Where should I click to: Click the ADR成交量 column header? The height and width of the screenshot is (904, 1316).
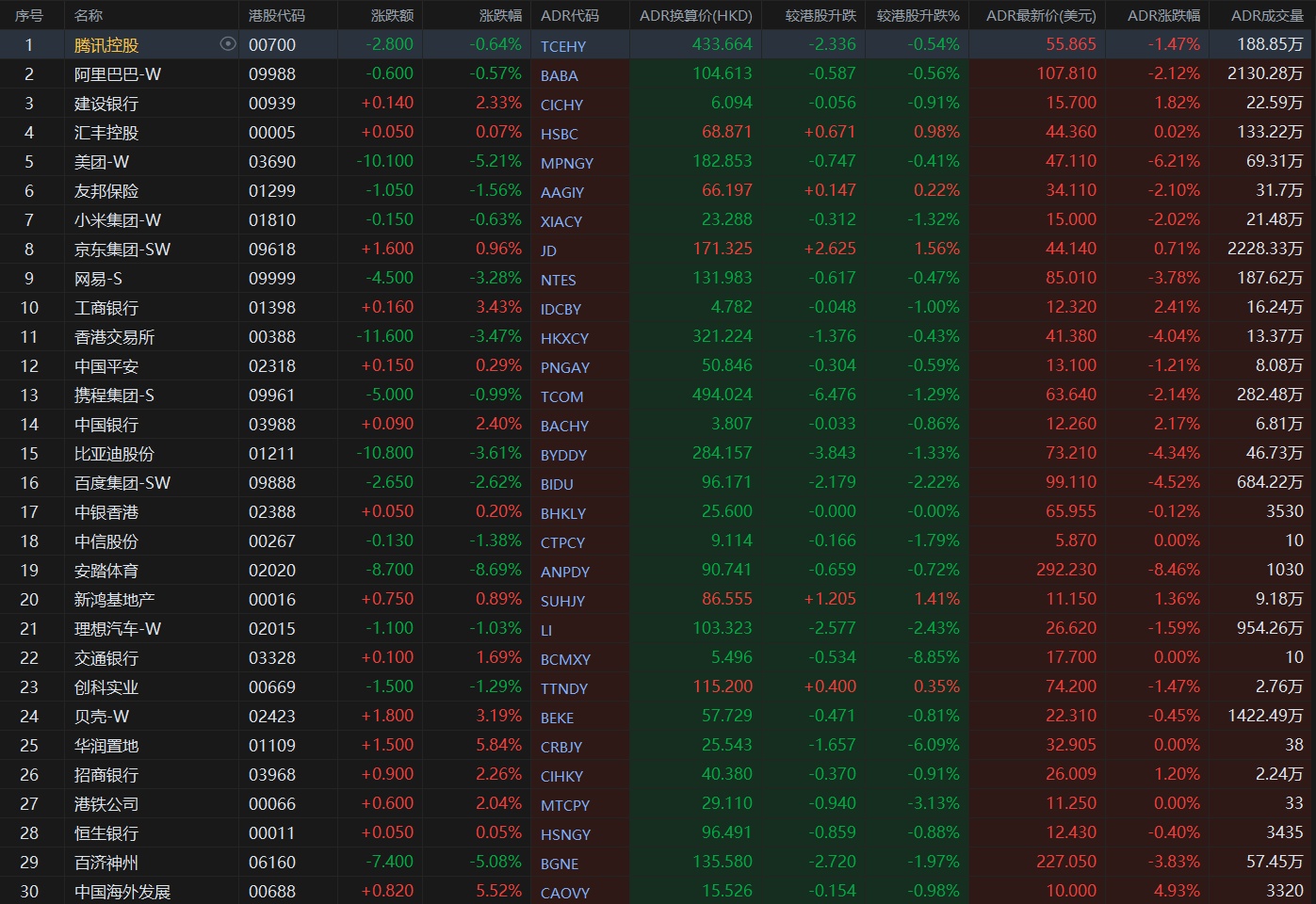point(1267,15)
